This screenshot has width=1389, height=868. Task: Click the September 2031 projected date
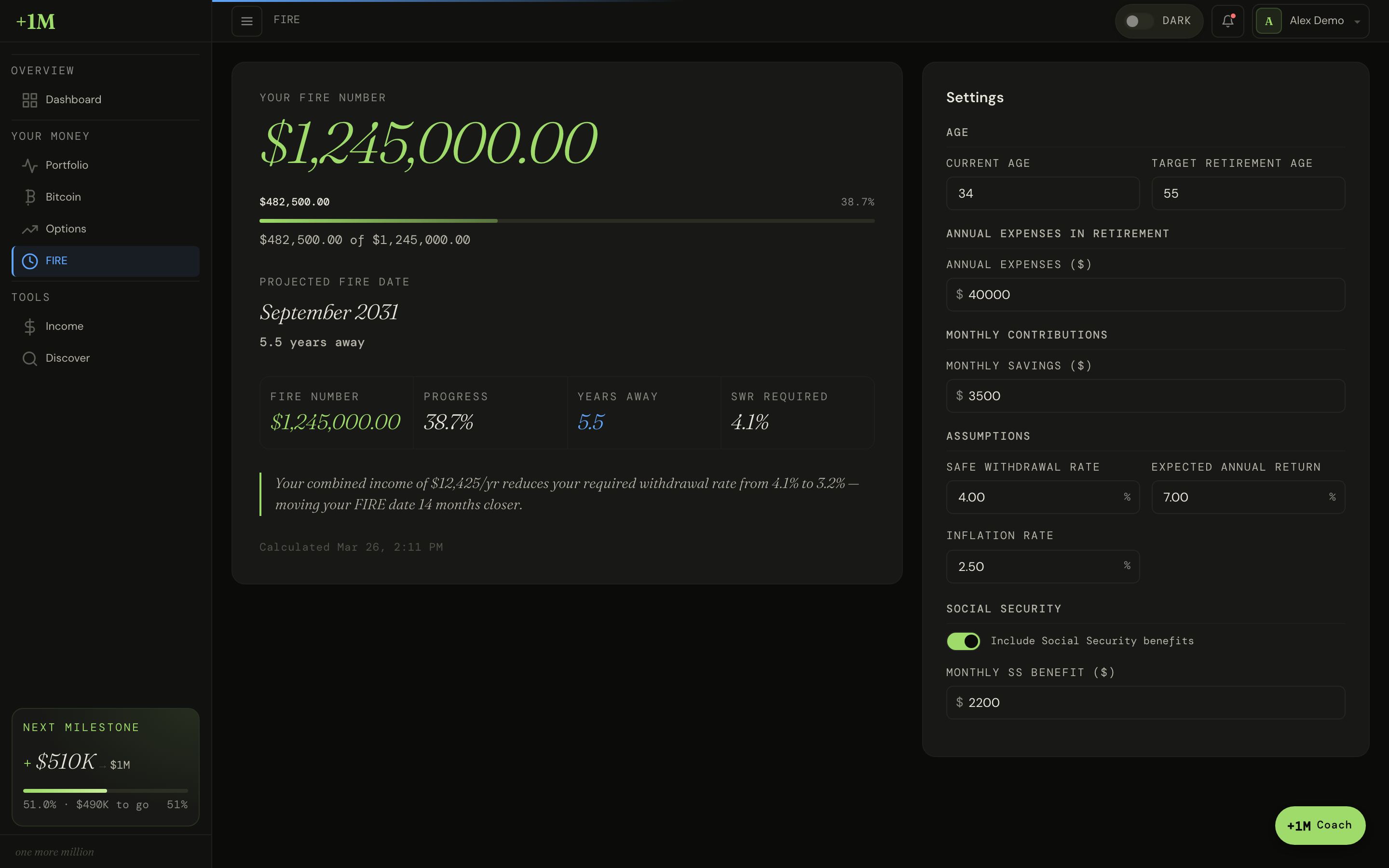point(329,312)
